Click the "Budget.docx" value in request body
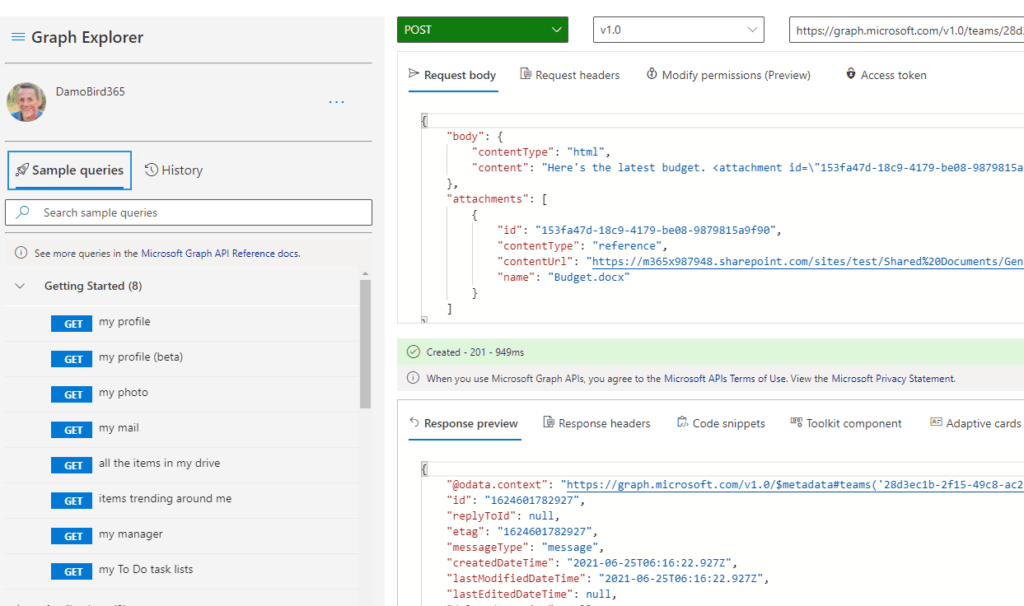The height and width of the screenshot is (606, 1024). point(588,277)
